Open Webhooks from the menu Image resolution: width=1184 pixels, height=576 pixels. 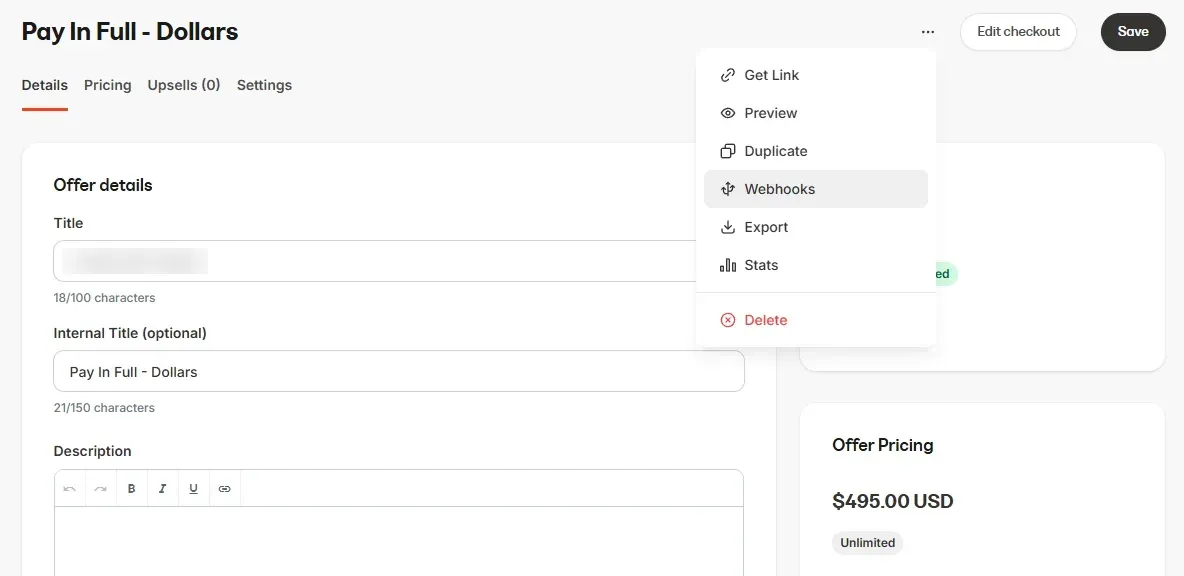click(x=816, y=189)
